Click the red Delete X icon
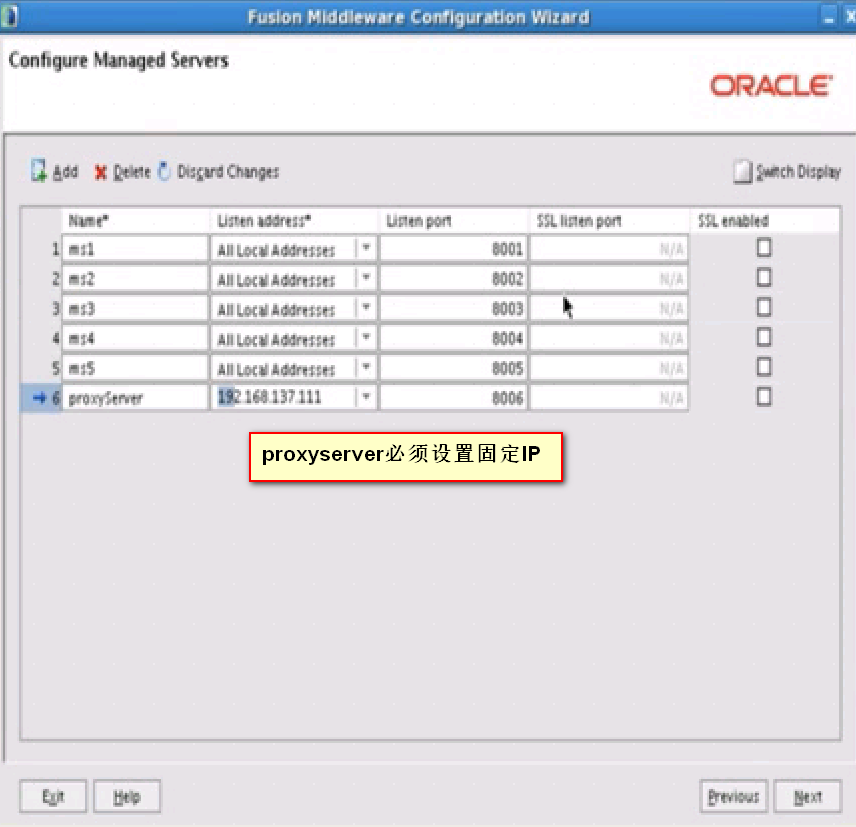Screen dimensions: 856x827 pos(100,172)
